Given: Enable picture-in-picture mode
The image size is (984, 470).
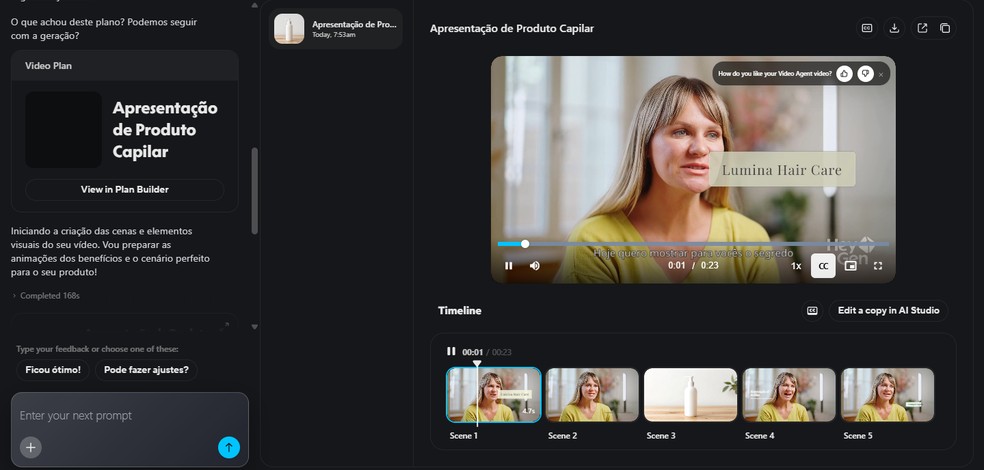Looking at the screenshot, I should (x=850, y=266).
